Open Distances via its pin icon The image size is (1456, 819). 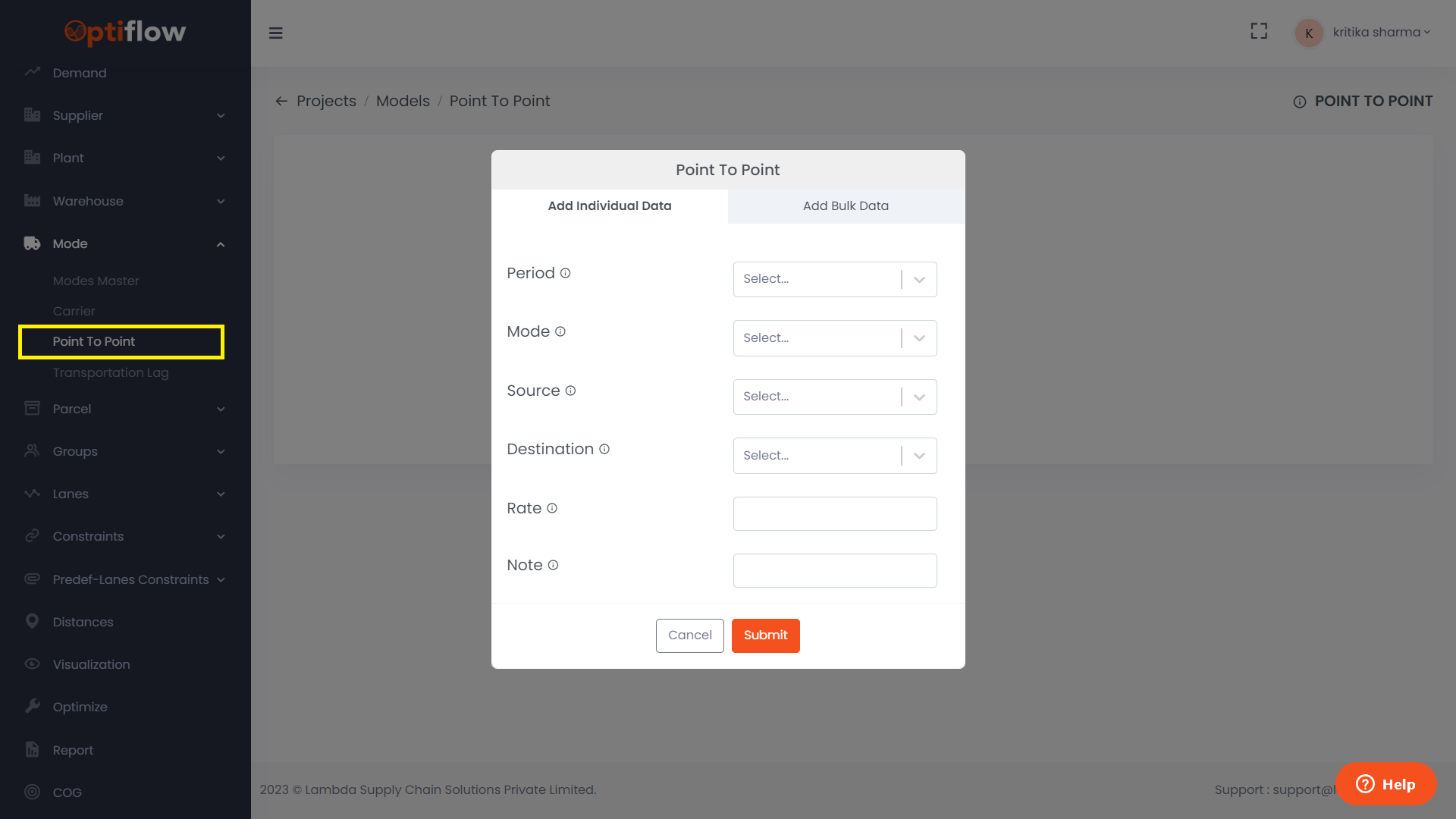pyautogui.click(x=32, y=621)
